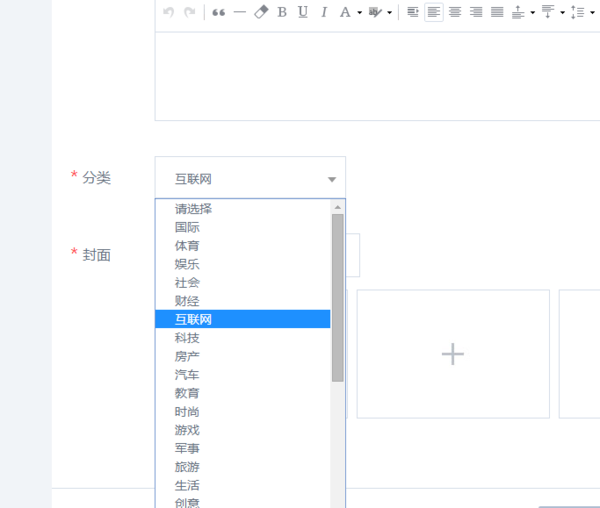Select 创意 from the category list
The image size is (600, 508).
tap(243, 501)
